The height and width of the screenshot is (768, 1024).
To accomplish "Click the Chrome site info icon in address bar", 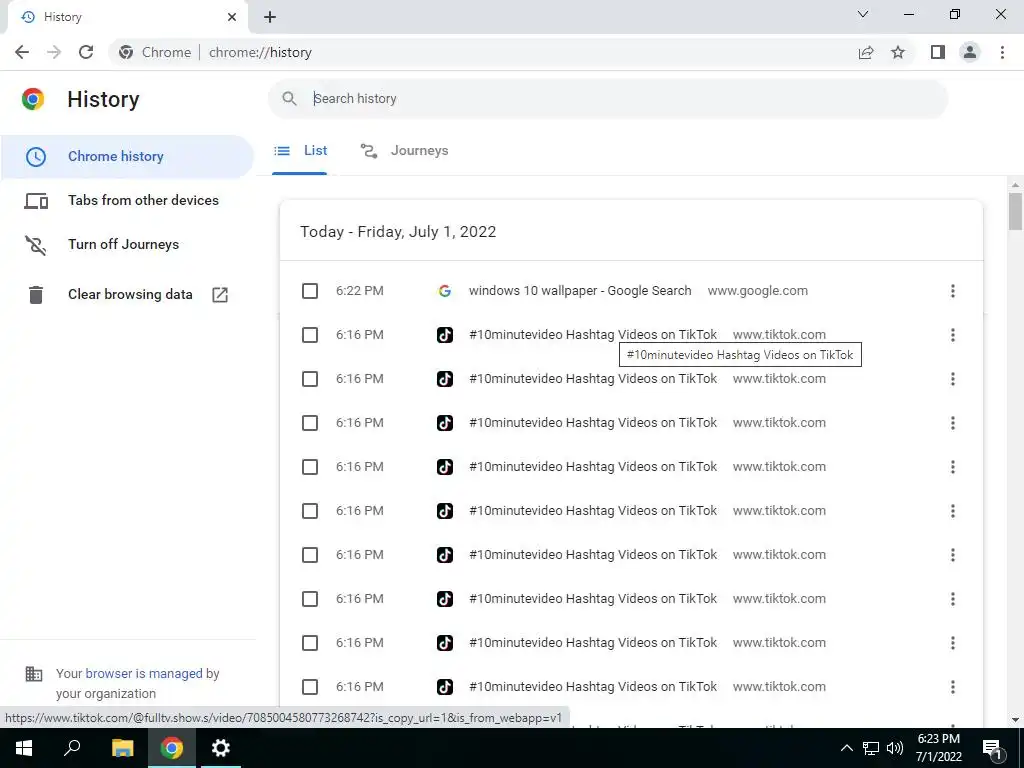I will pos(126,52).
